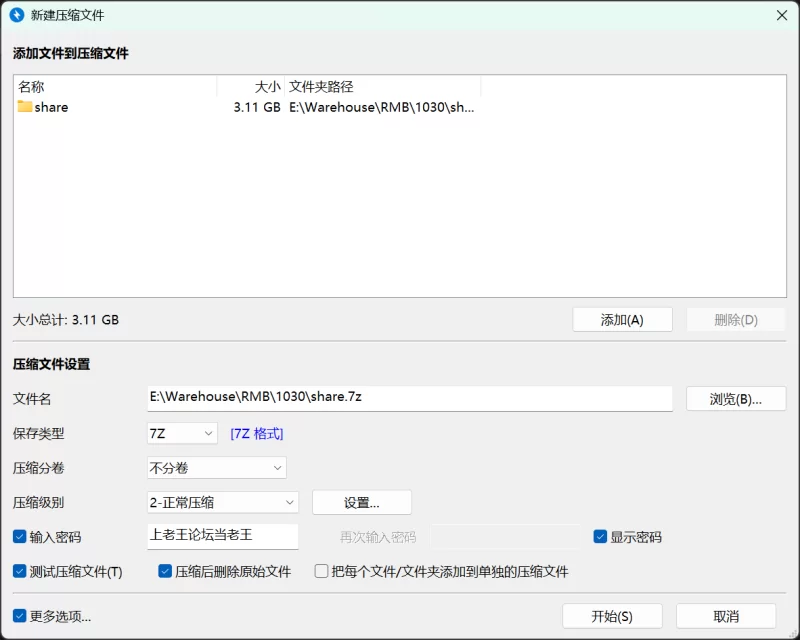The image size is (800, 640).
Task: Disable the 显示密码 option
Action: point(601,537)
